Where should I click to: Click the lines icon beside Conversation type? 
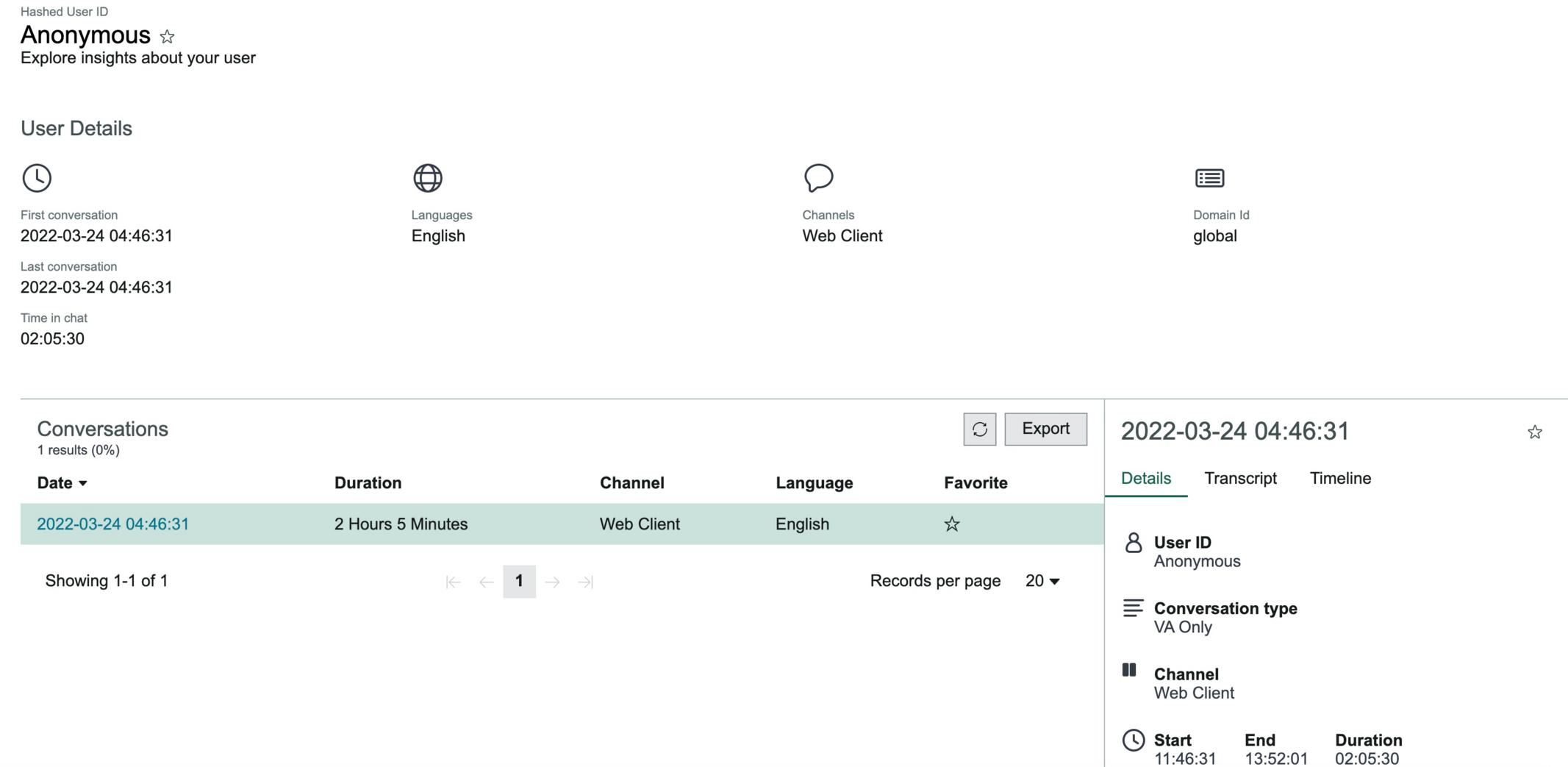point(1133,607)
